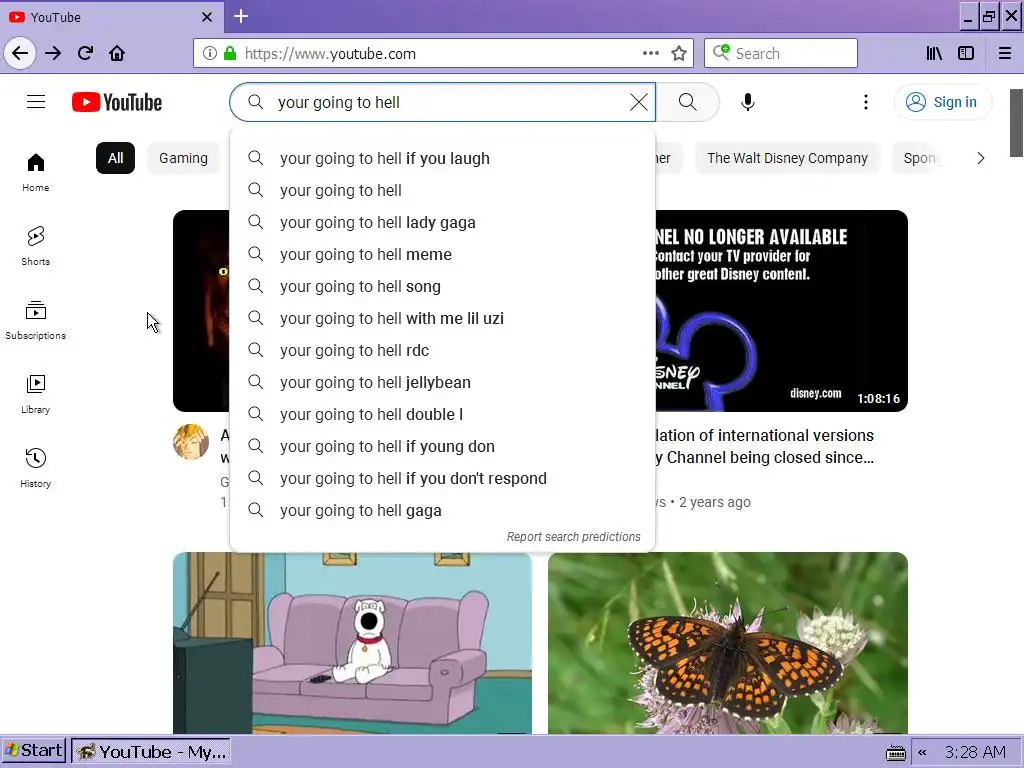This screenshot has width=1024, height=768.
Task: Choose suggestion 'your going to hell song'
Action: point(442,286)
